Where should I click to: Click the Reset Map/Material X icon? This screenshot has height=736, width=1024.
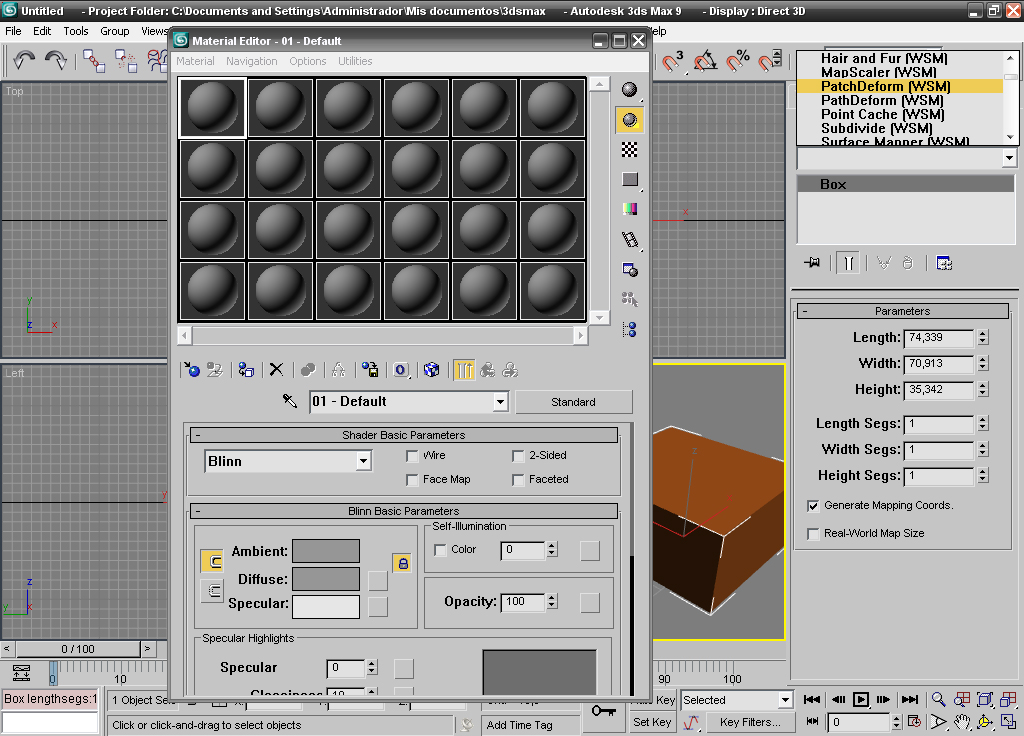[x=276, y=370]
